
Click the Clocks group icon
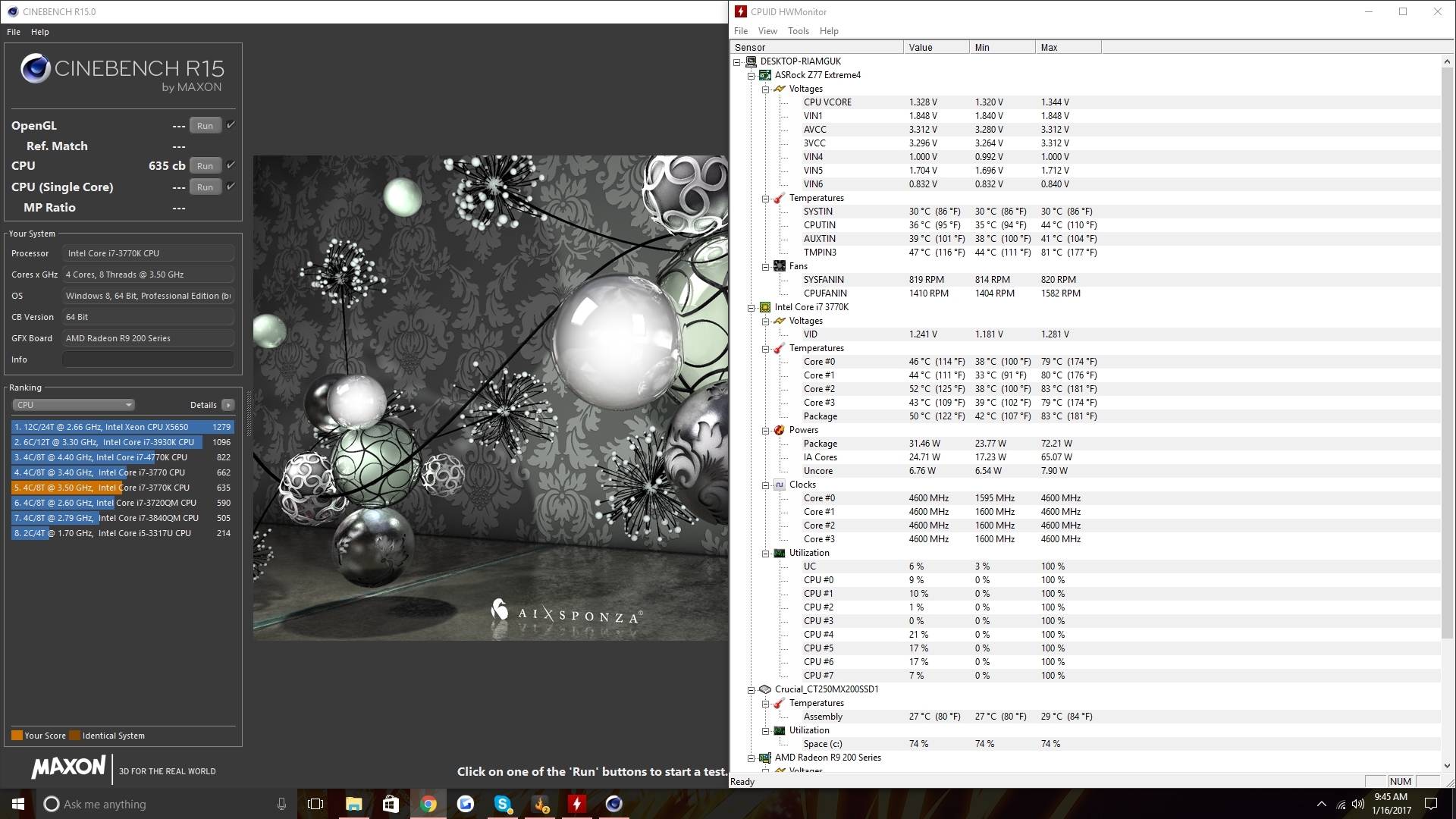click(x=780, y=485)
